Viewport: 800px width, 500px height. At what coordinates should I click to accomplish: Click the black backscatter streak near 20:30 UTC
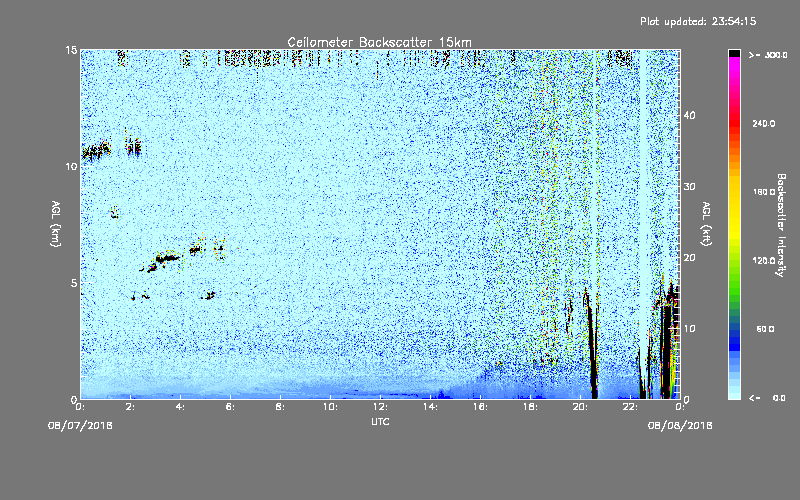coord(592,347)
